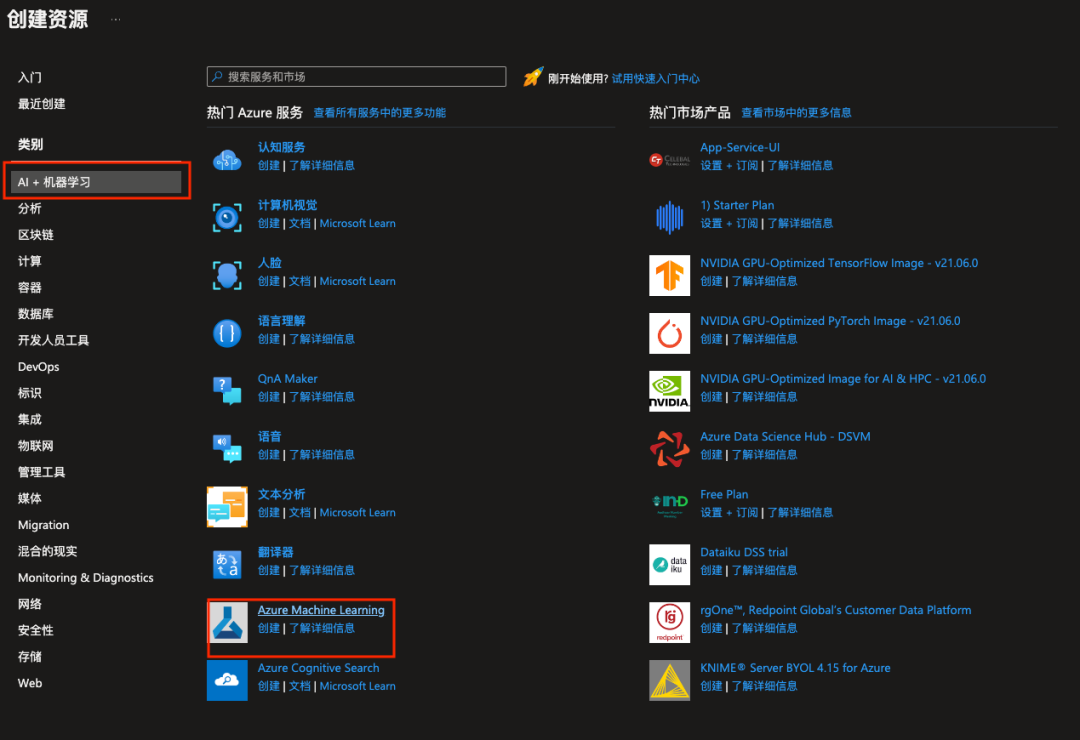The width and height of the screenshot is (1080, 740).
Task: Open the Azure Machine Learning title link
Action: [321, 610]
